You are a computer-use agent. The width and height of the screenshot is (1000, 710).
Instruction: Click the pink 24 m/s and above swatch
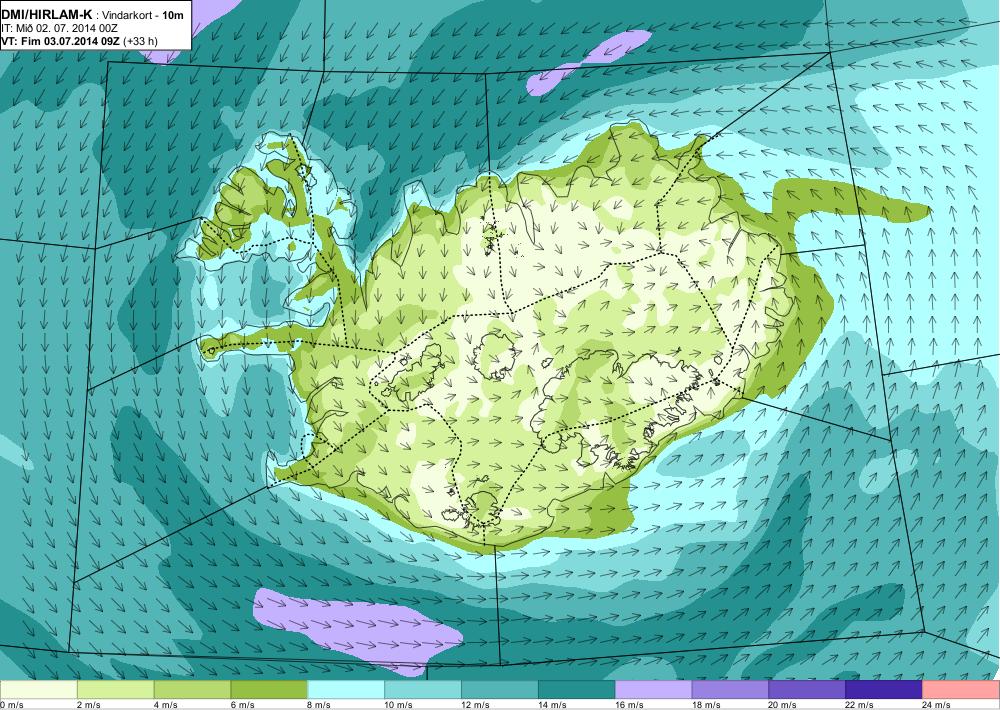click(961, 690)
